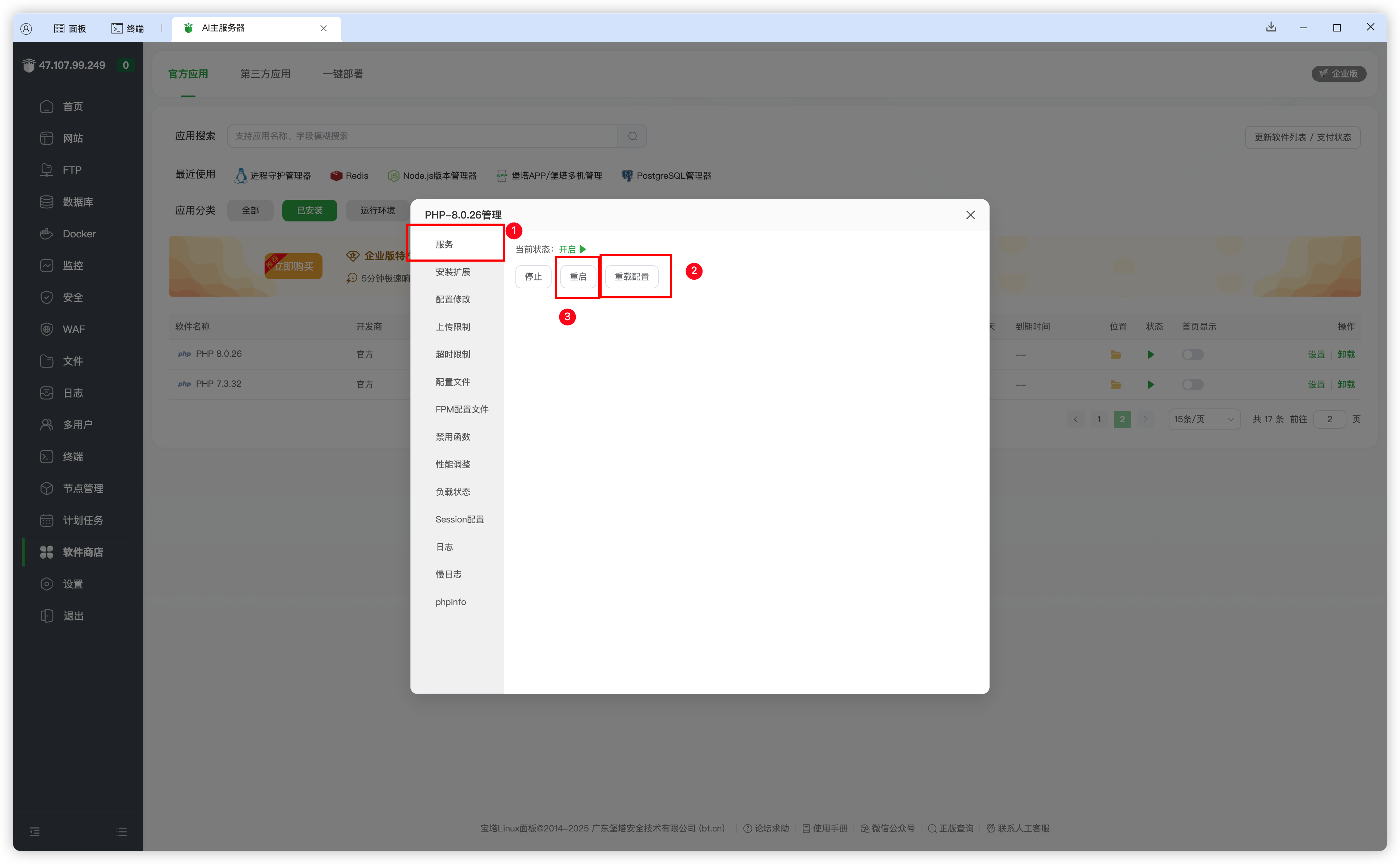The width and height of the screenshot is (1400, 864).
Task: Click the user profile icon in top-left
Action: click(26, 29)
